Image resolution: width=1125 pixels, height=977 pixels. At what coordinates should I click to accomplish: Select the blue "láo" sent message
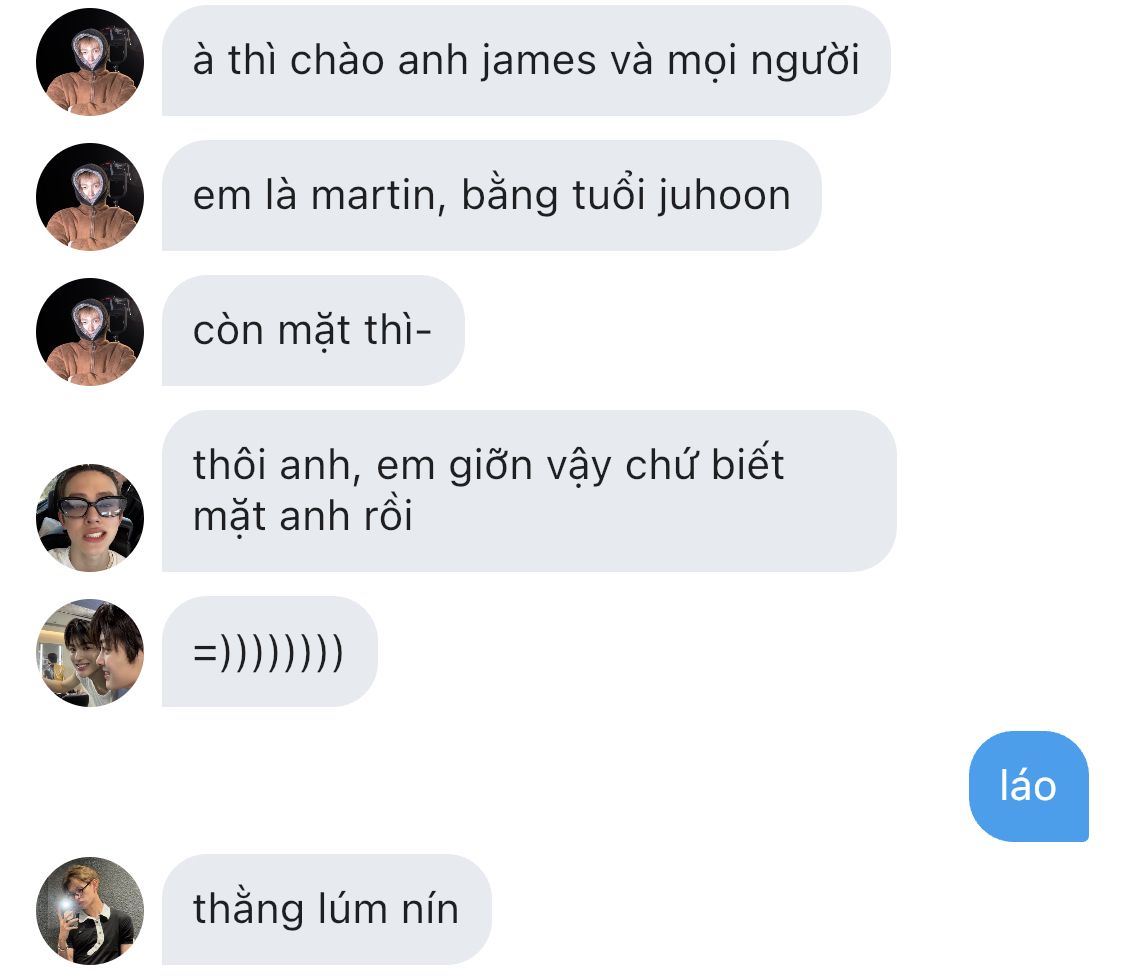[1028, 786]
